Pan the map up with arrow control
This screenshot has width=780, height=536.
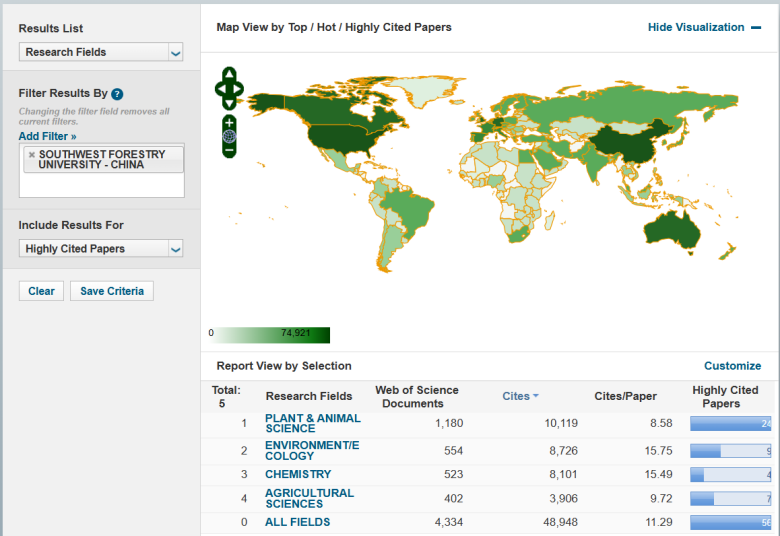(x=229, y=75)
